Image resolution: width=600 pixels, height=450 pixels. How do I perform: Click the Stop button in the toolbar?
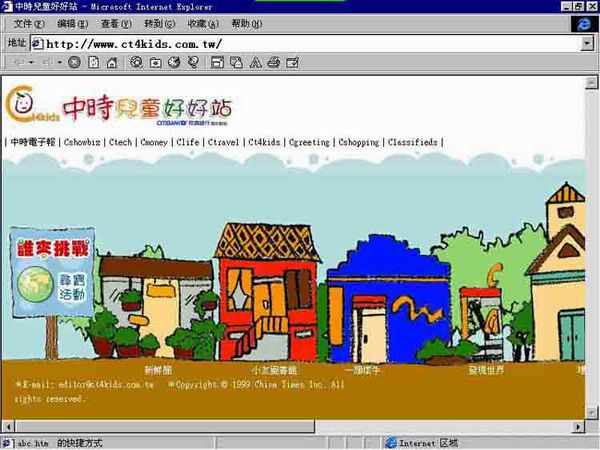point(75,62)
